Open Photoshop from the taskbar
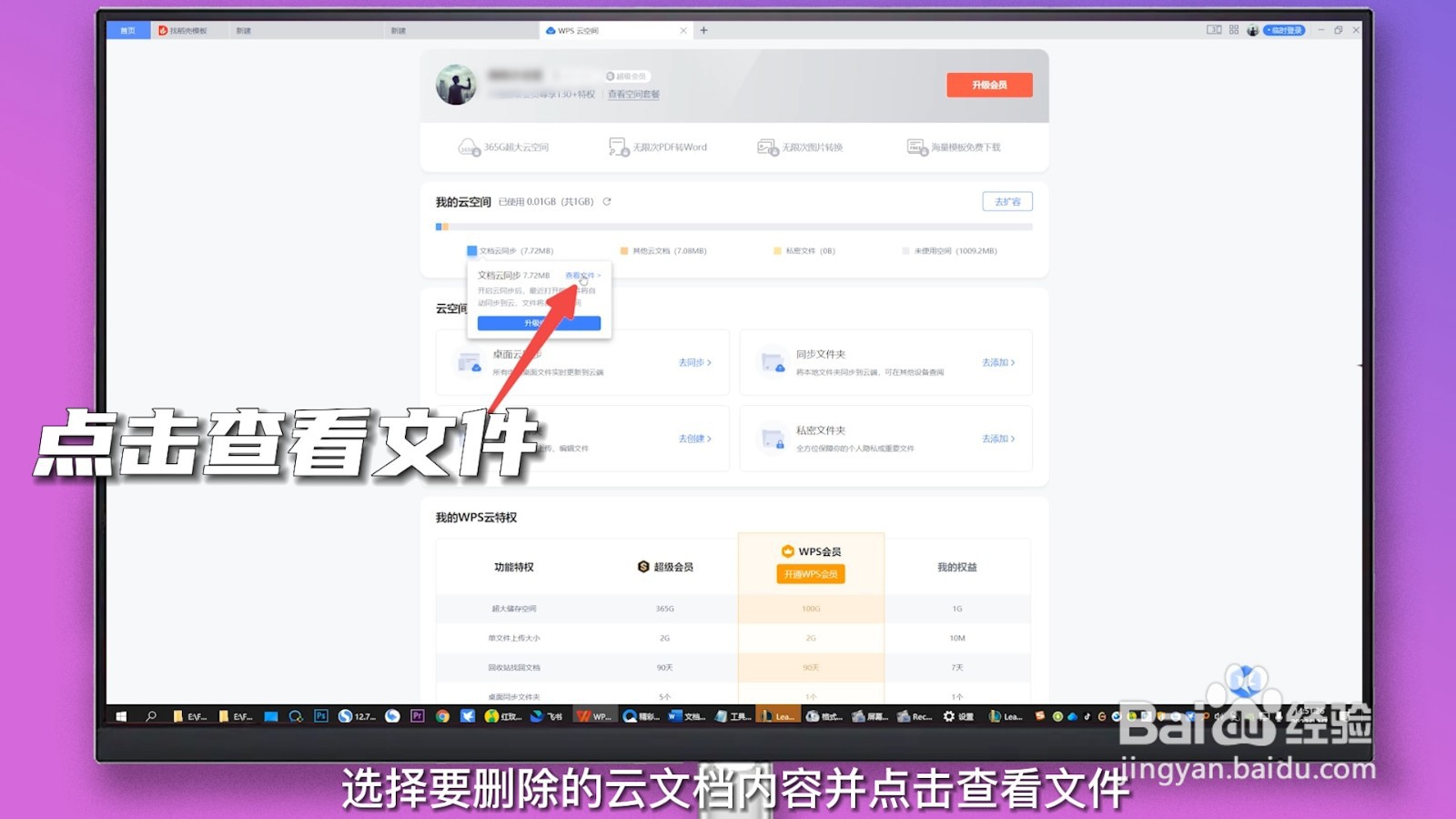Viewport: 1456px width, 819px height. click(x=320, y=716)
